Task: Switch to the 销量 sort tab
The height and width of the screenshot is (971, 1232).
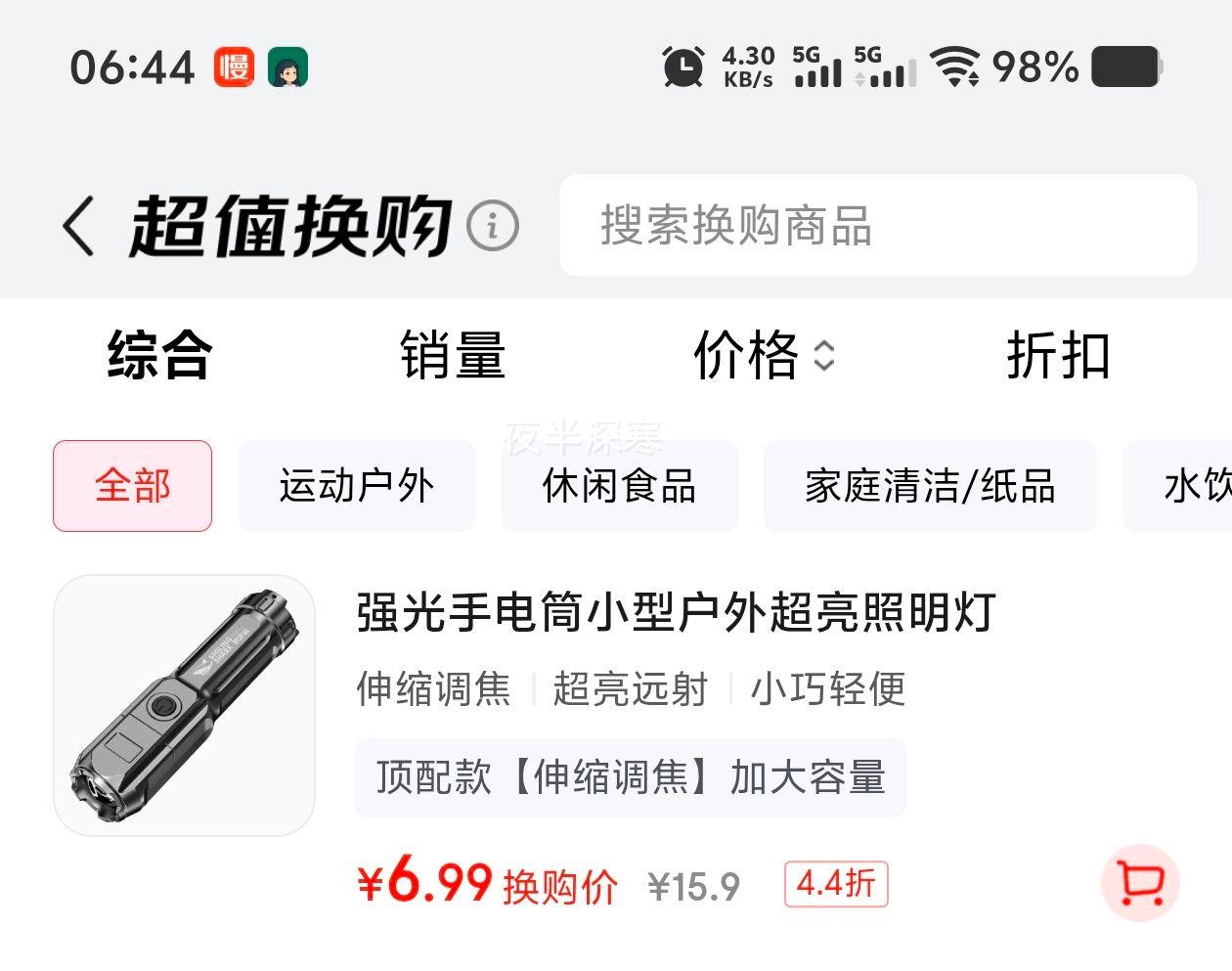Action: pos(453,355)
